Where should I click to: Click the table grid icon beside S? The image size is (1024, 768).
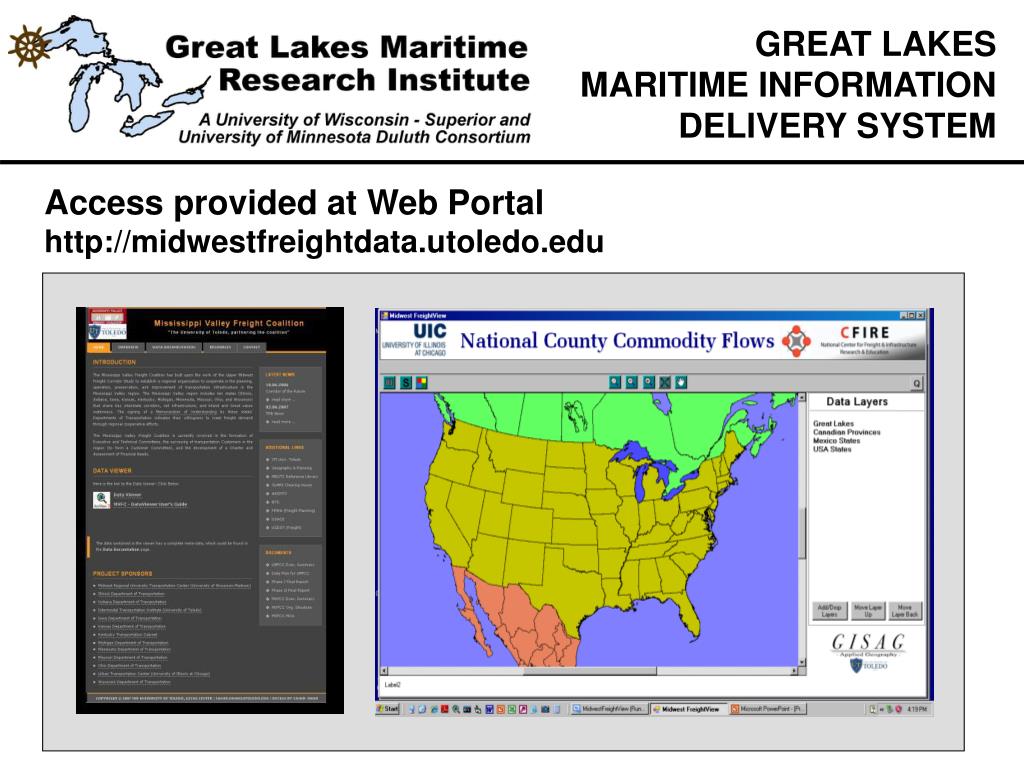(389, 383)
